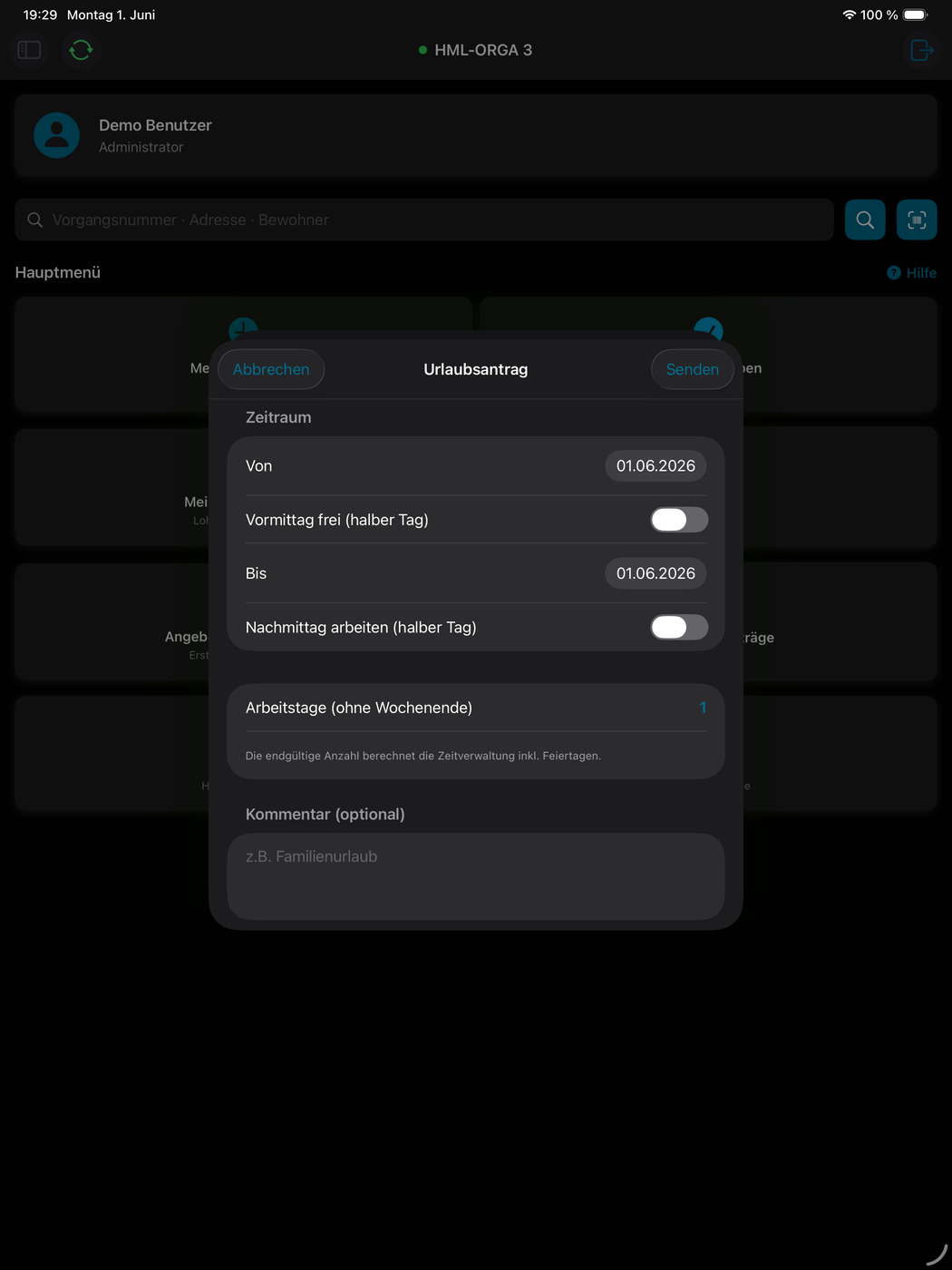This screenshot has height=1270, width=952.
Task: Tap the date Montag 1. Juni
Action: tap(111, 15)
